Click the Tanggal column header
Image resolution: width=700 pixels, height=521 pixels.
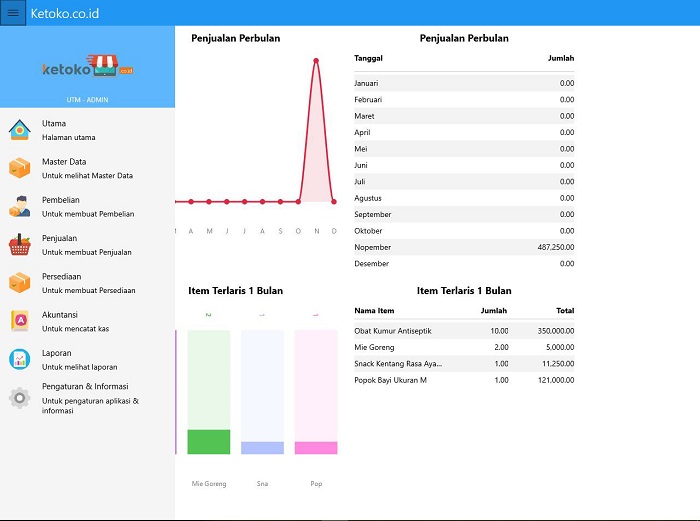369,58
